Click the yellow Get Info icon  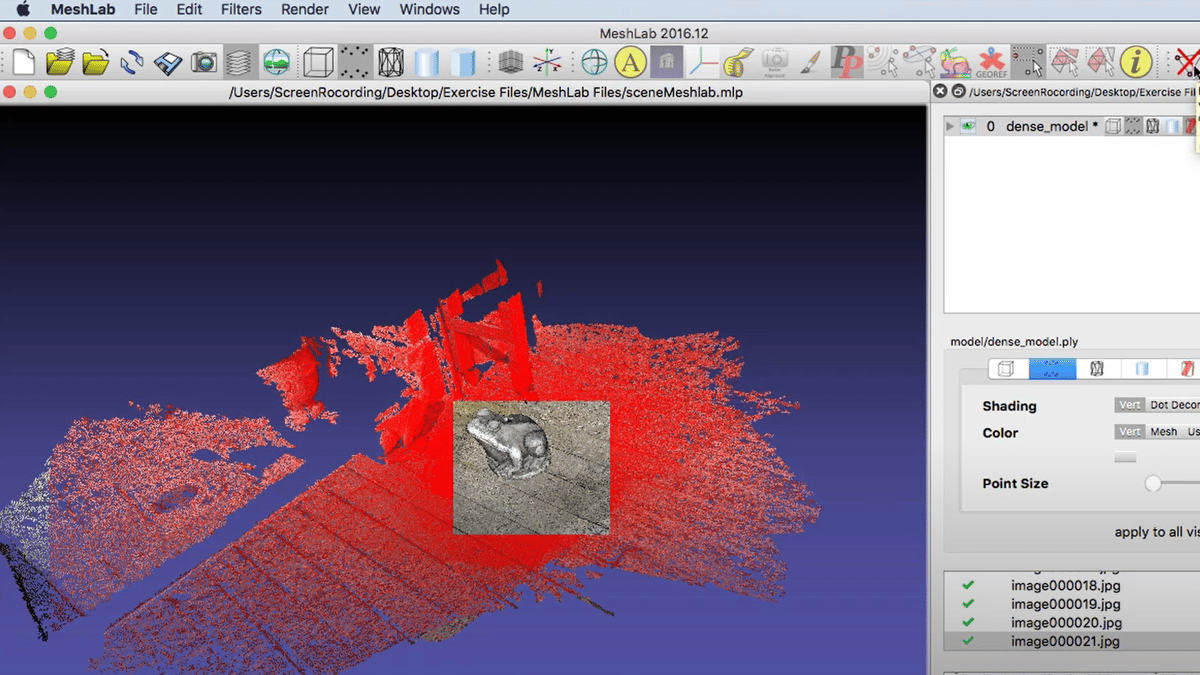click(x=1135, y=62)
